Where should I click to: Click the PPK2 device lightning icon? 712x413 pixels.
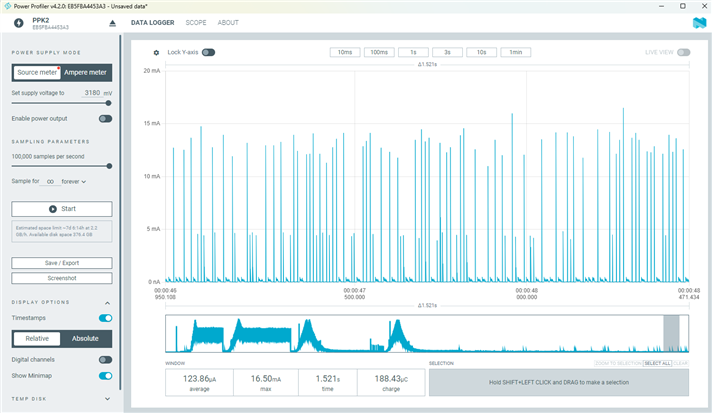point(18,22)
